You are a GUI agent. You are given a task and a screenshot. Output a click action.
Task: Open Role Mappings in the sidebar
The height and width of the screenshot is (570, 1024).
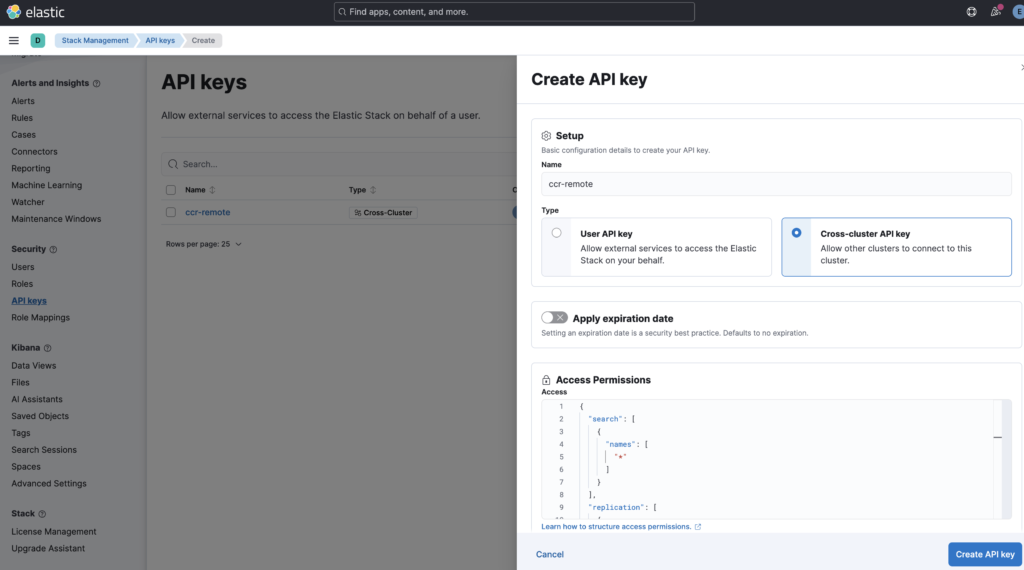40,318
